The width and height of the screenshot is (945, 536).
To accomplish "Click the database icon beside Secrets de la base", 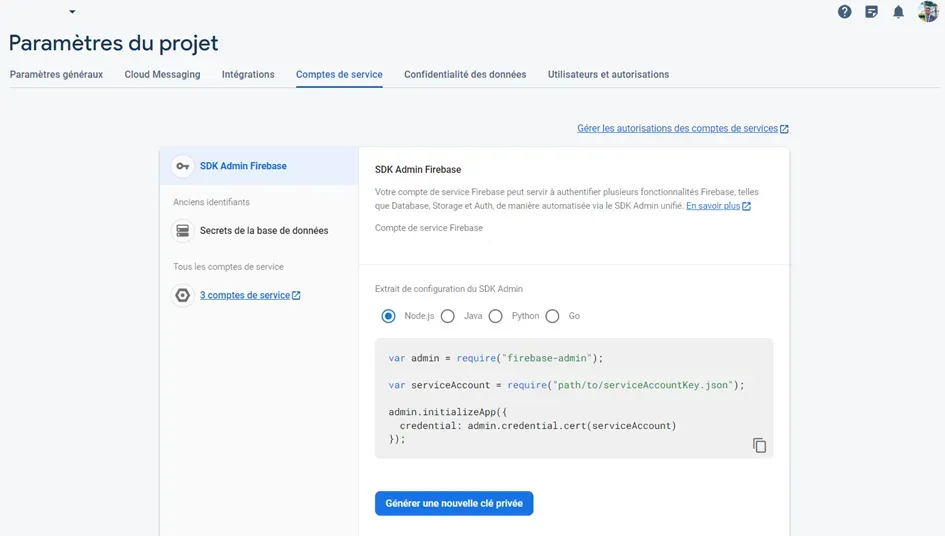I will 183,230.
